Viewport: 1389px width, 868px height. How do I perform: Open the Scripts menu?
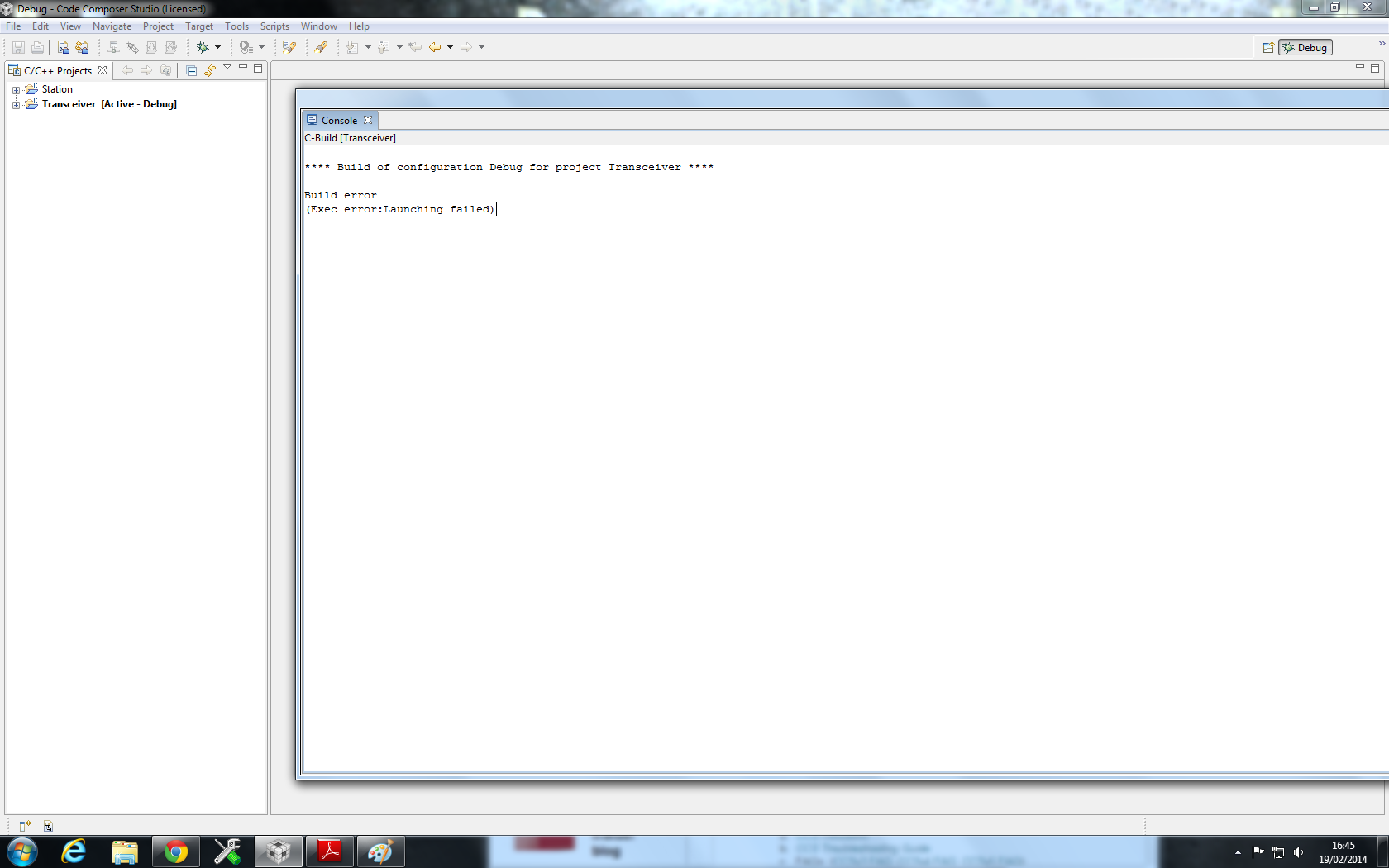click(x=274, y=26)
